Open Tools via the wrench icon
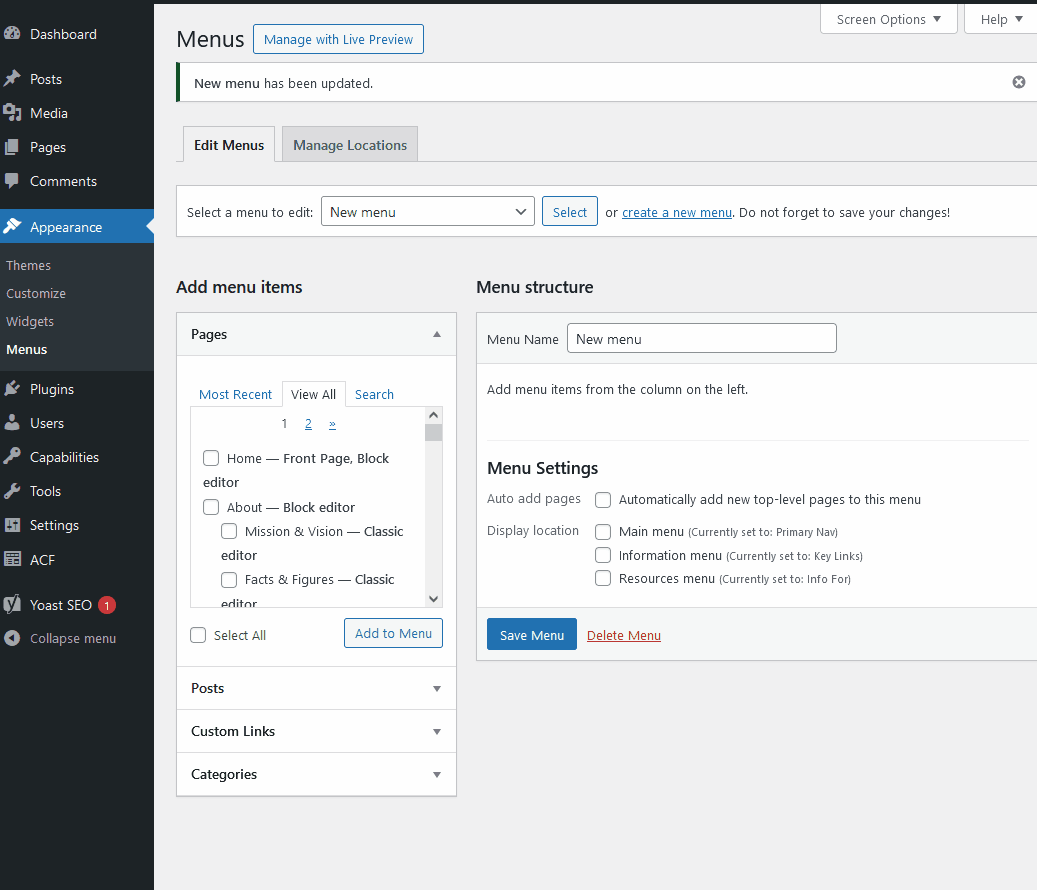Image resolution: width=1037 pixels, height=890 pixels. pos(12,491)
